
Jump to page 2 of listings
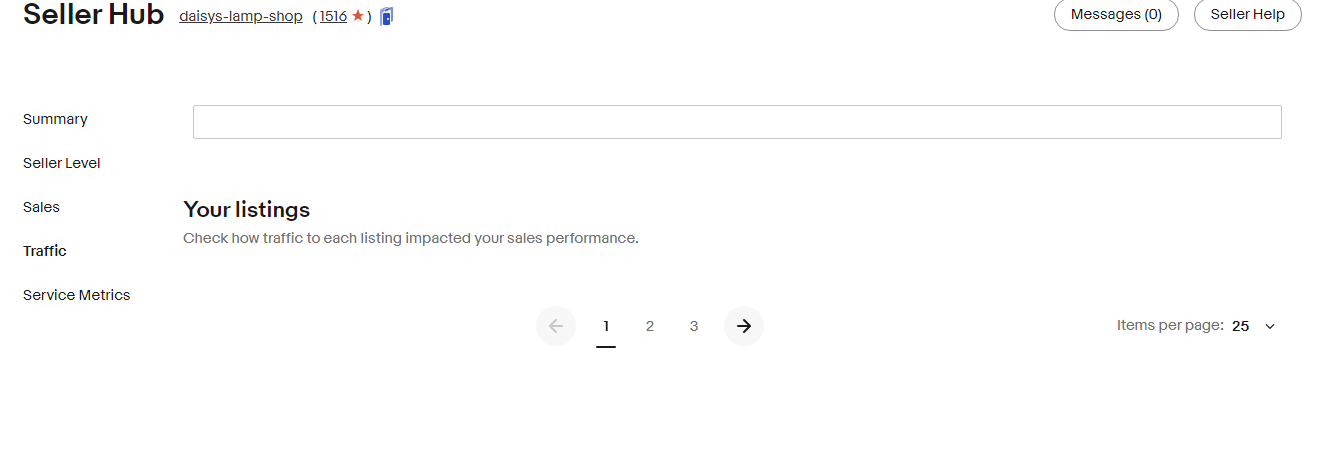[x=650, y=326]
